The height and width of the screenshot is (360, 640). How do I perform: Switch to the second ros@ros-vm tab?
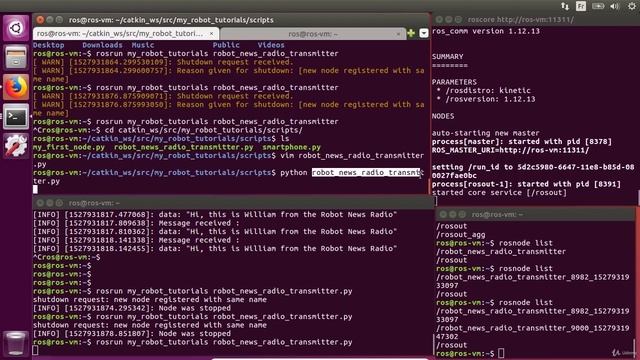(313, 34)
